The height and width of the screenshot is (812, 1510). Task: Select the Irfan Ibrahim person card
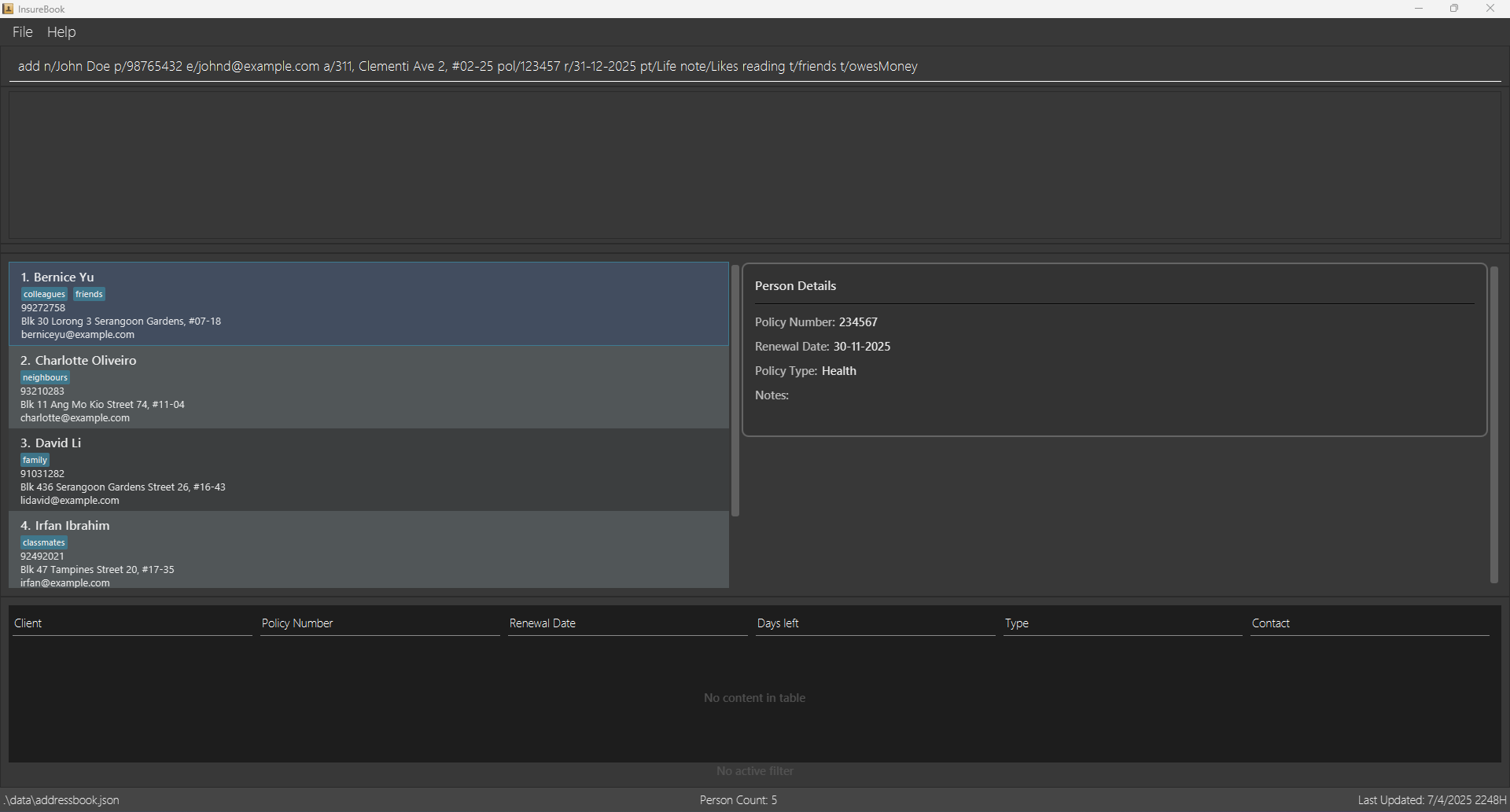pos(369,550)
